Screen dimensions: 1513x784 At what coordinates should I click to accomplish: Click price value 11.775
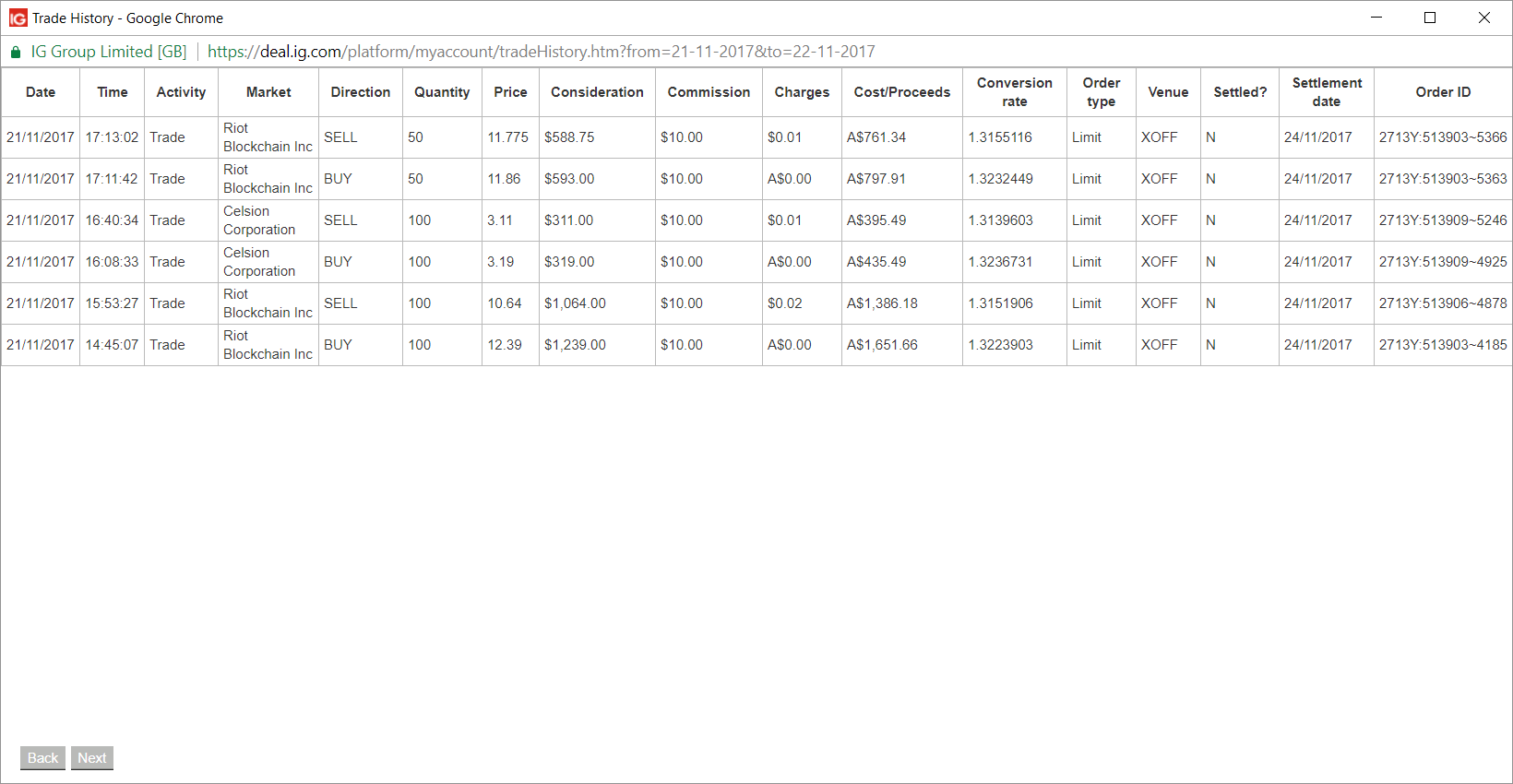507,137
